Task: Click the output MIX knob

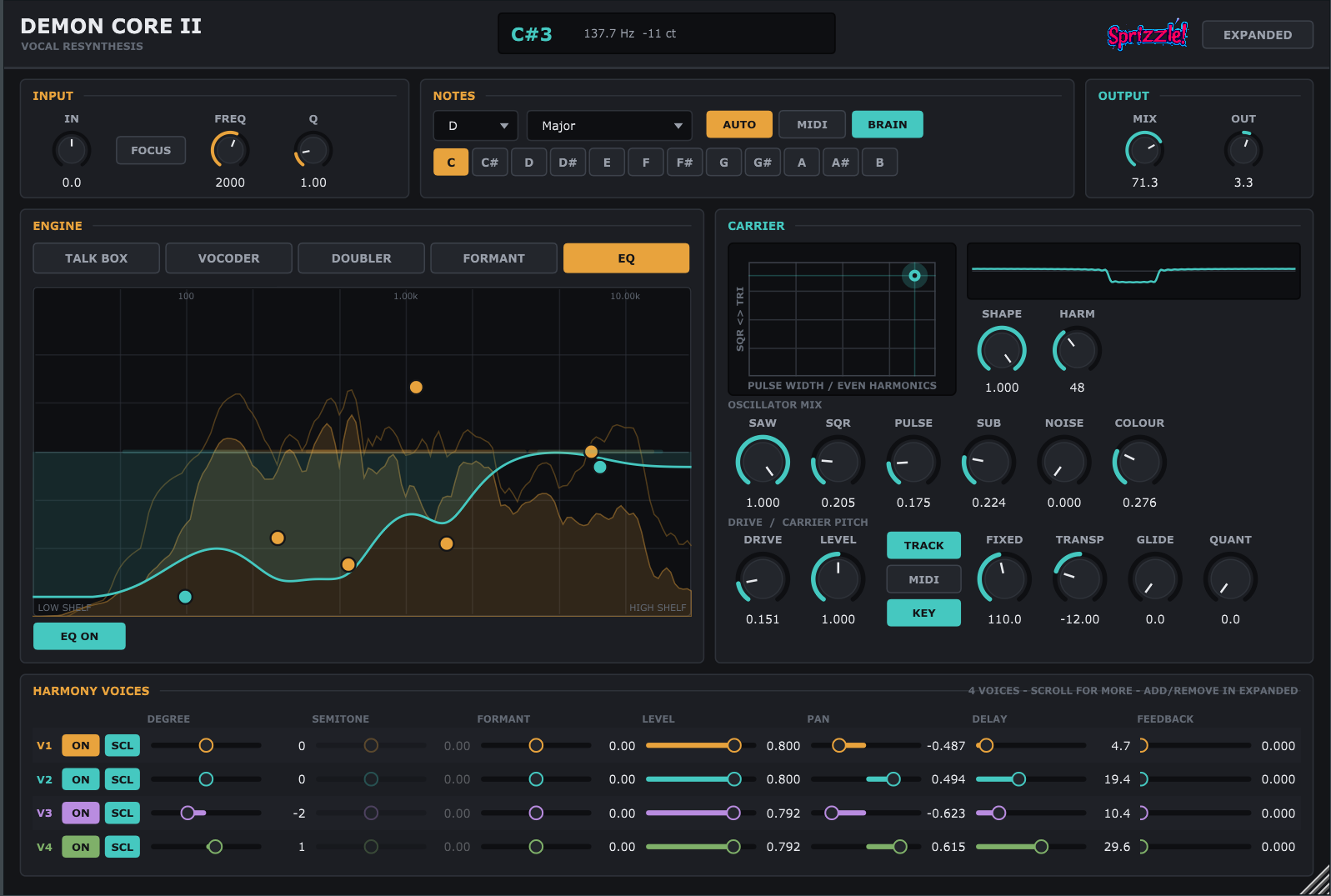Action: 1144,150
